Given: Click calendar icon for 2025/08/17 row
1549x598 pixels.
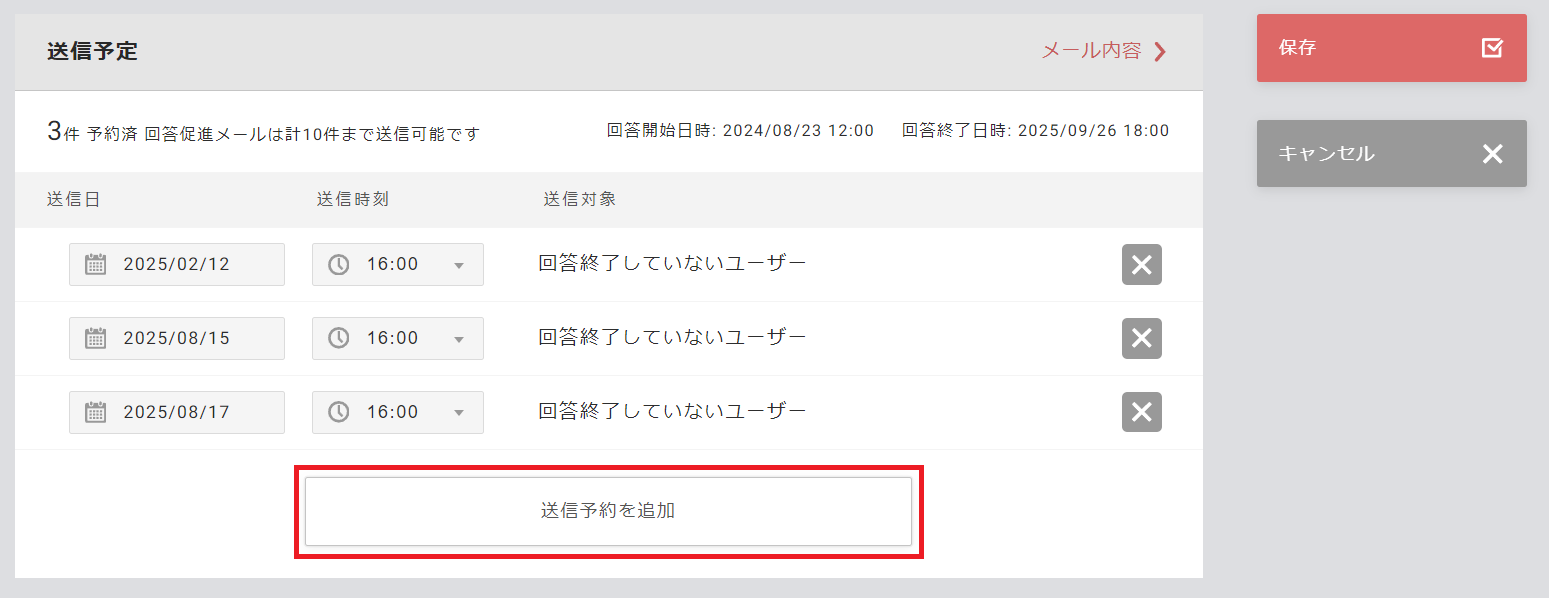Looking at the screenshot, I should (95, 413).
